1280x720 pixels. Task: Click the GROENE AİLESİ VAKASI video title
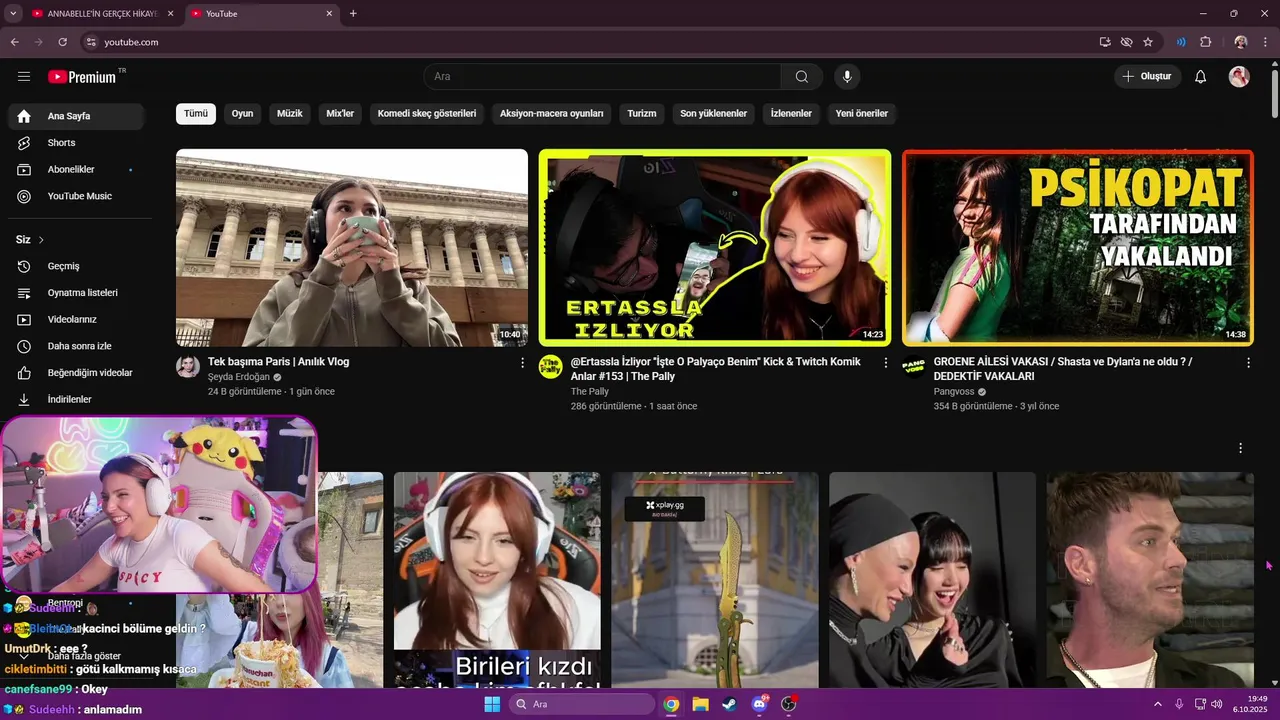1063,369
